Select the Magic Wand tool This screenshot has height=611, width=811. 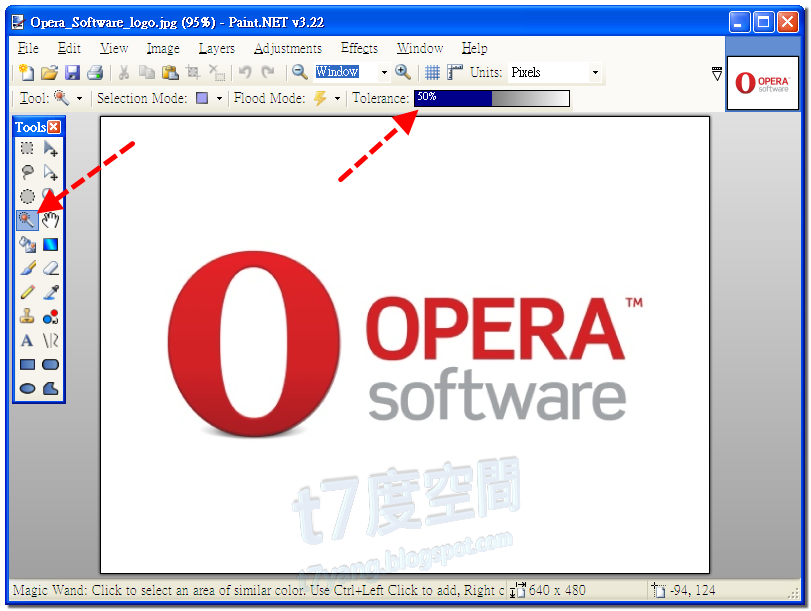[27, 220]
